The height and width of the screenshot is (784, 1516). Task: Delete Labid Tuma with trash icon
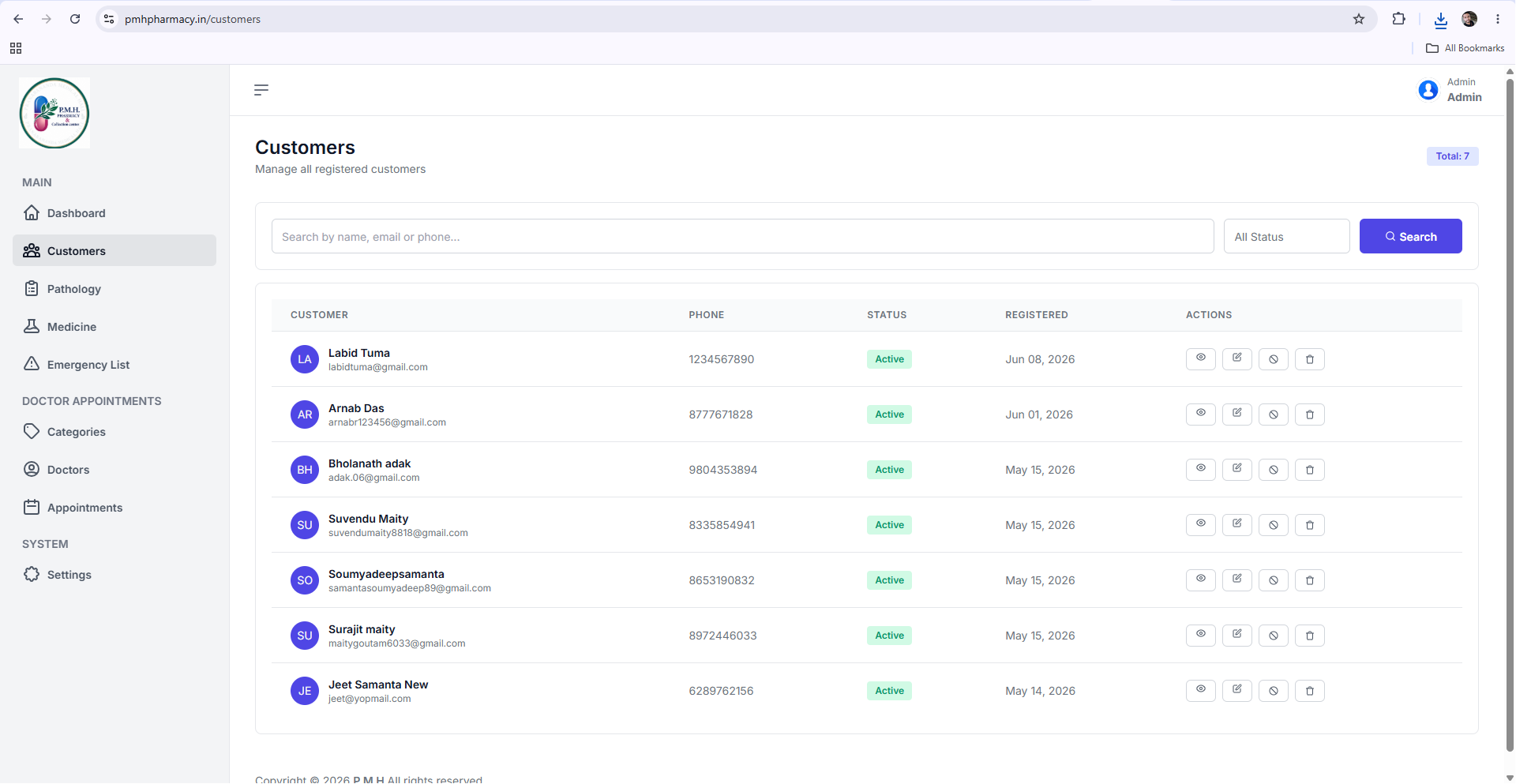click(1310, 359)
